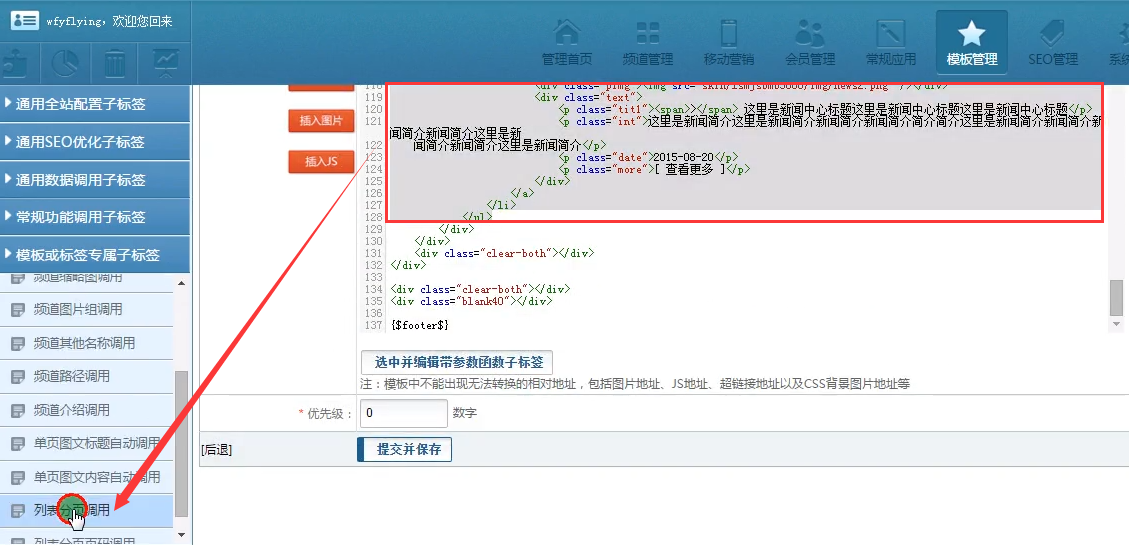1129x545 pixels.
Task: Click the 优先级 number input field
Action: pyautogui.click(x=403, y=413)
